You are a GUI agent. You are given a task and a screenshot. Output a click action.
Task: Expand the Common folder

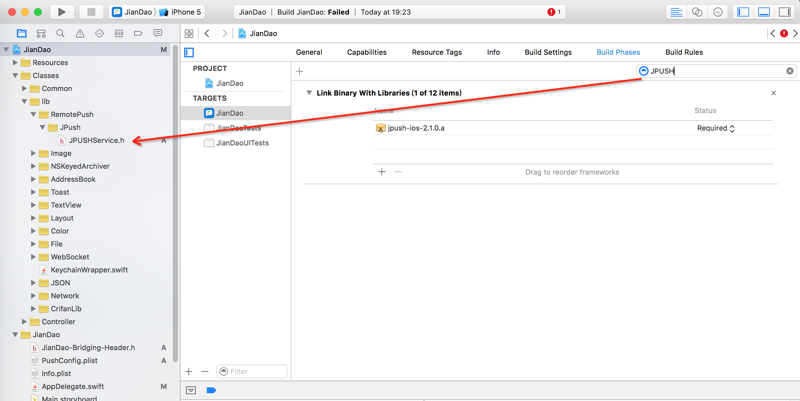pyautogui.click(x=24, y=88)
